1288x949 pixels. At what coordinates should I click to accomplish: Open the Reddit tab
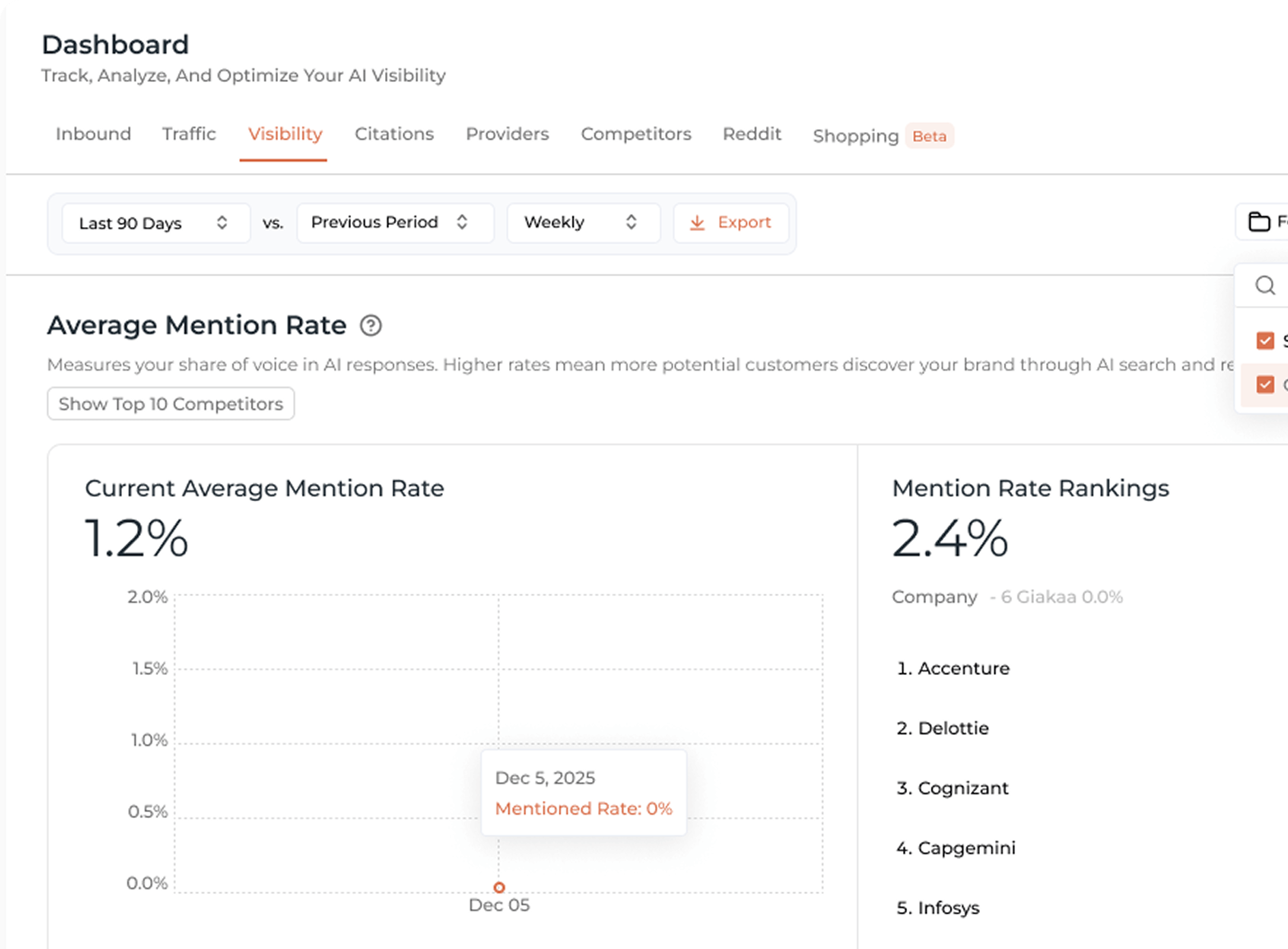point(752,134)
